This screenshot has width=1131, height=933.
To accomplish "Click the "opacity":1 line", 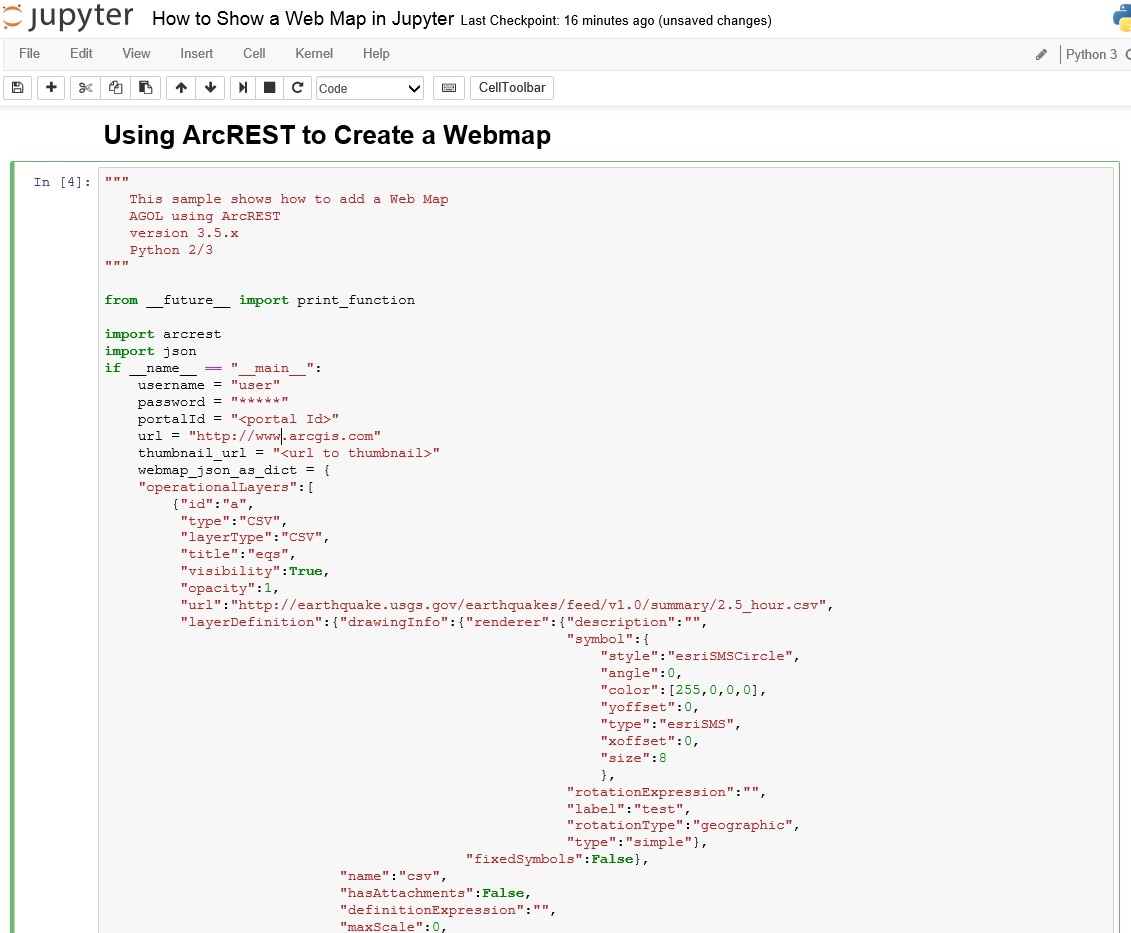I will pos(229,588).
